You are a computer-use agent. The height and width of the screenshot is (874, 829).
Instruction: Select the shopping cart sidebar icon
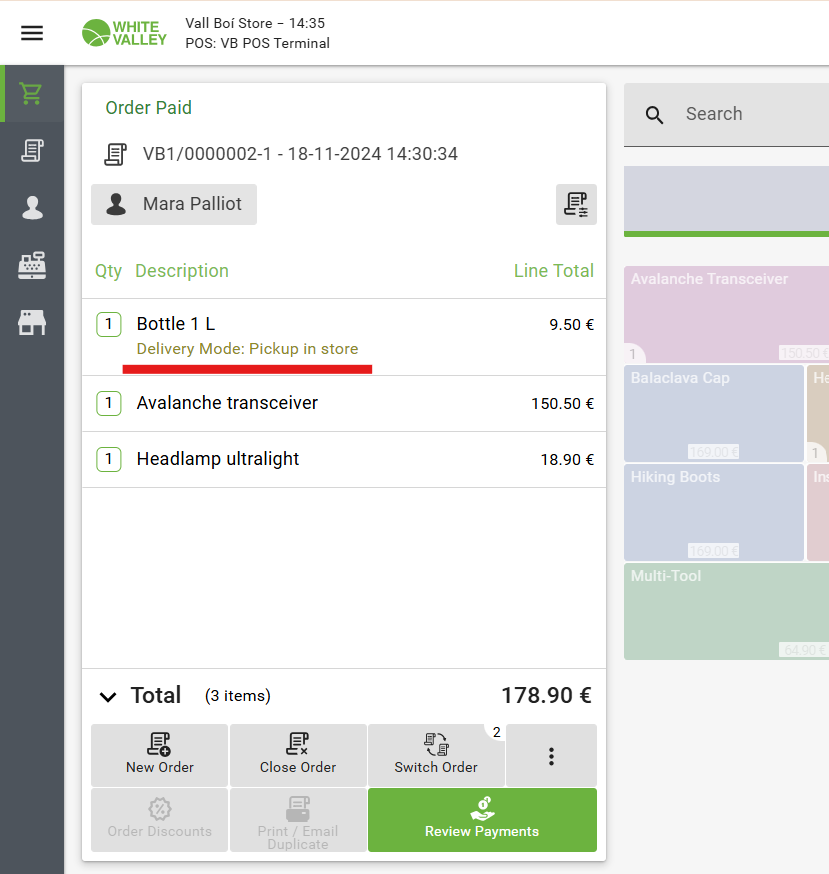point(32,94)
